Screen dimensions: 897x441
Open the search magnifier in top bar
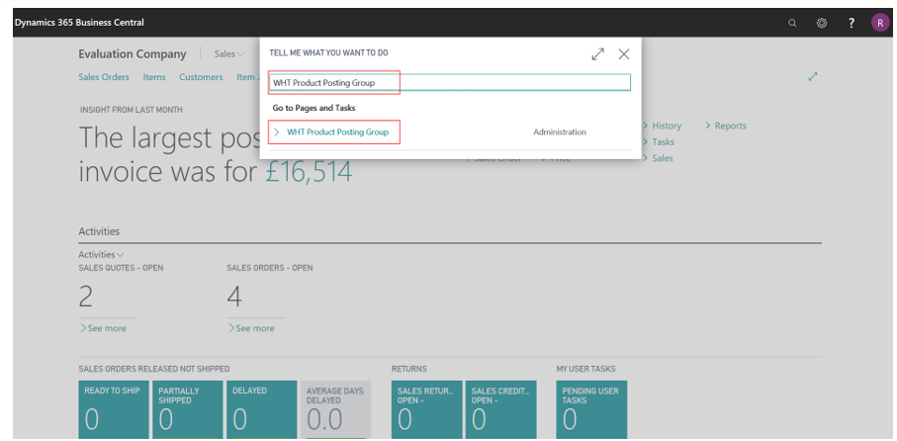pyautogui.click(x=792, y=23)
